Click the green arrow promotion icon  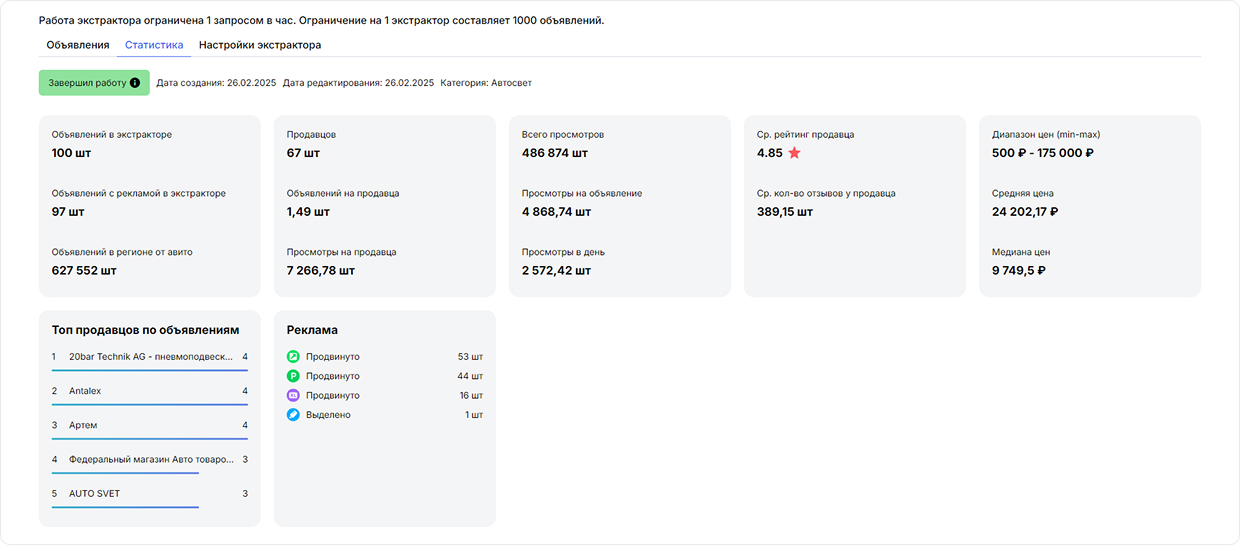pyautogui.click(x=293, y=357)
